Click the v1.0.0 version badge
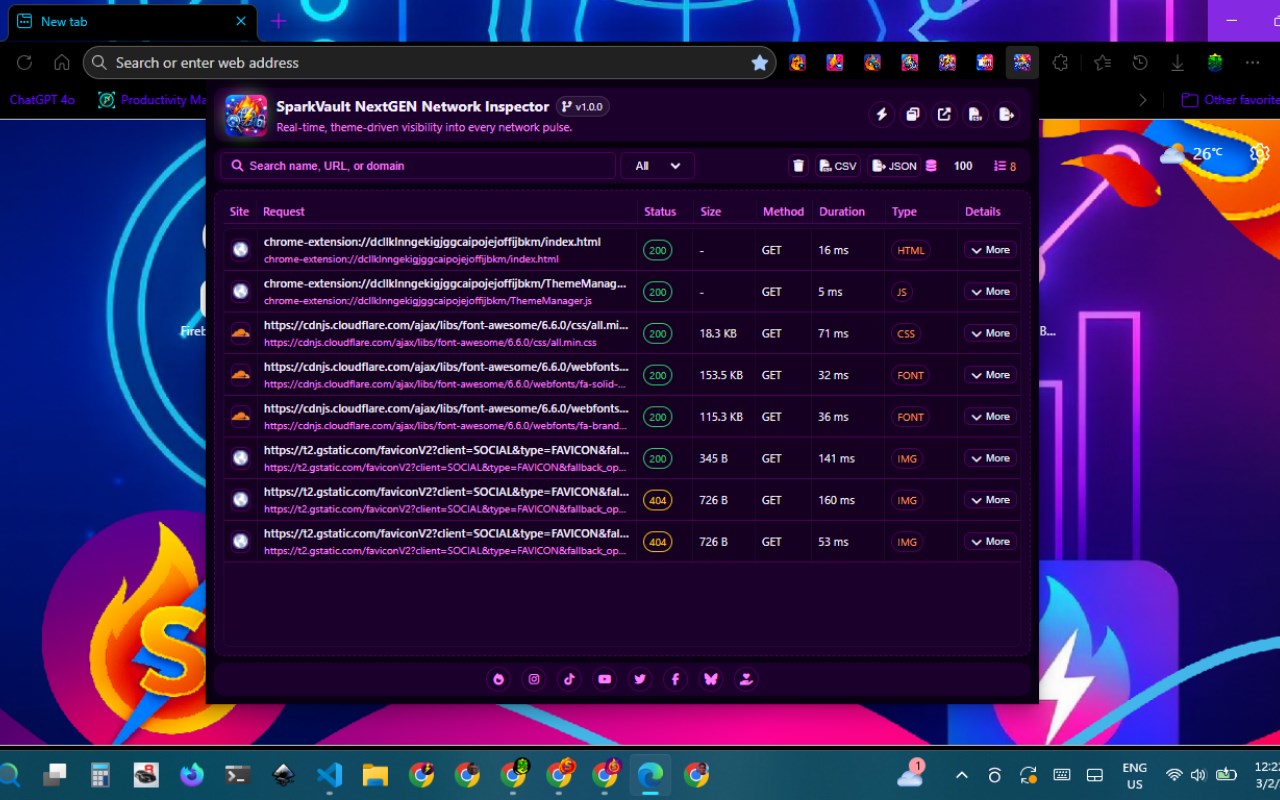Image resolution: width=1280 pixels, height=800 pixels. click(583, 107)
